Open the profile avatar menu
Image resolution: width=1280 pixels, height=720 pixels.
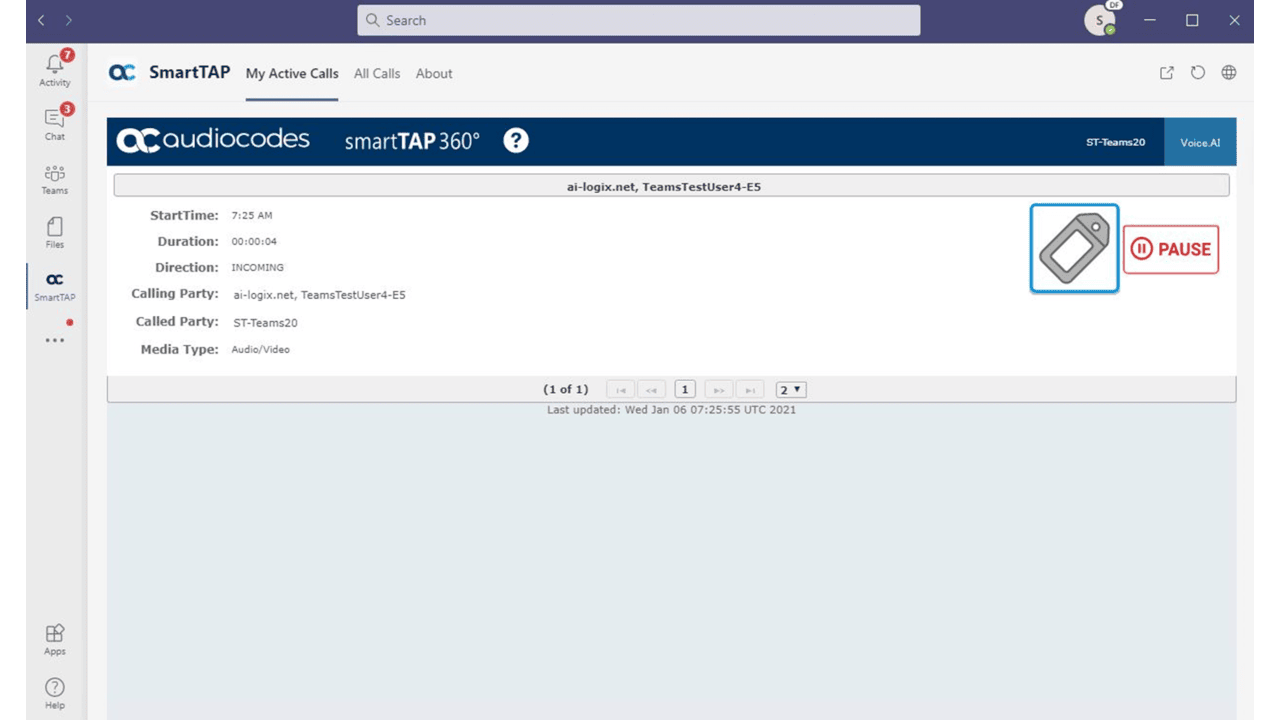(1101, 20)
